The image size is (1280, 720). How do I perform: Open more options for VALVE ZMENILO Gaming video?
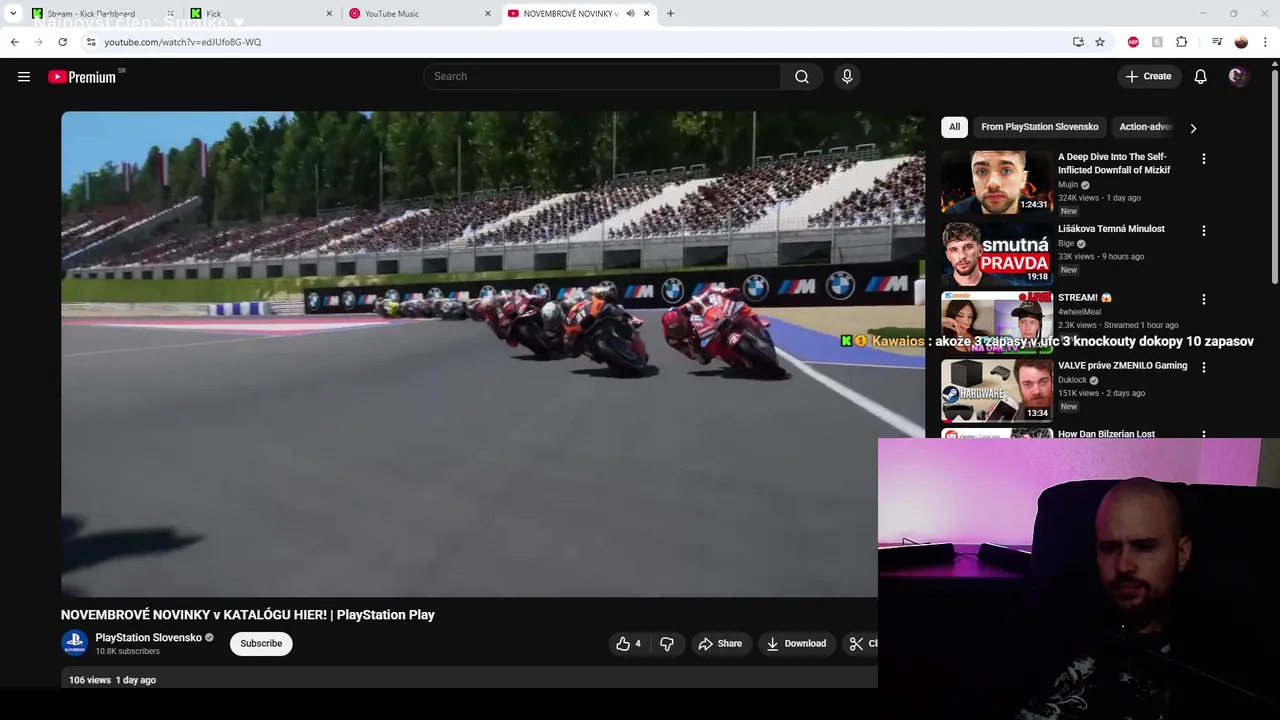(1204, 368)
